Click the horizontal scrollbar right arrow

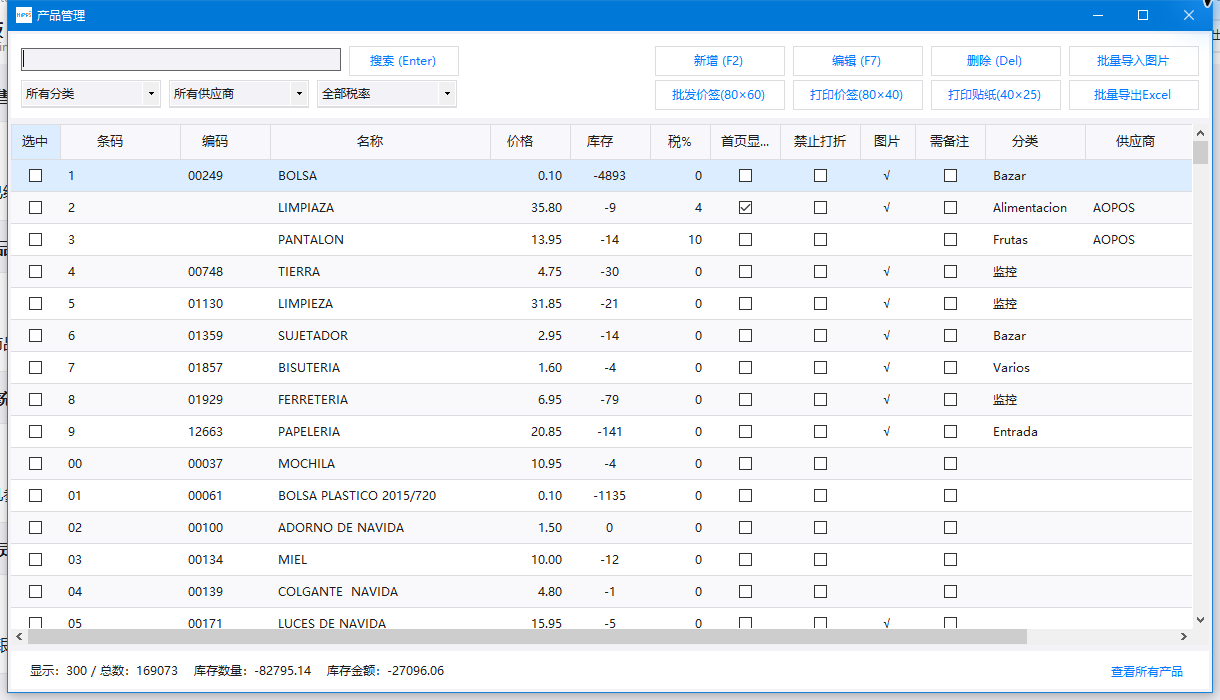tap(1184, 637)
